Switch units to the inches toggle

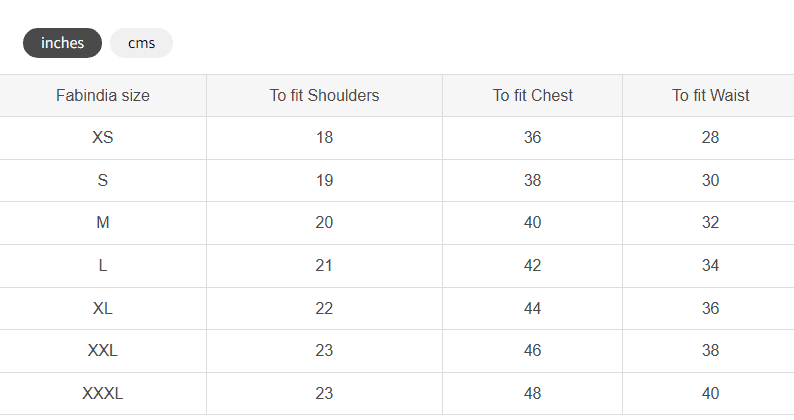point(62,43)
